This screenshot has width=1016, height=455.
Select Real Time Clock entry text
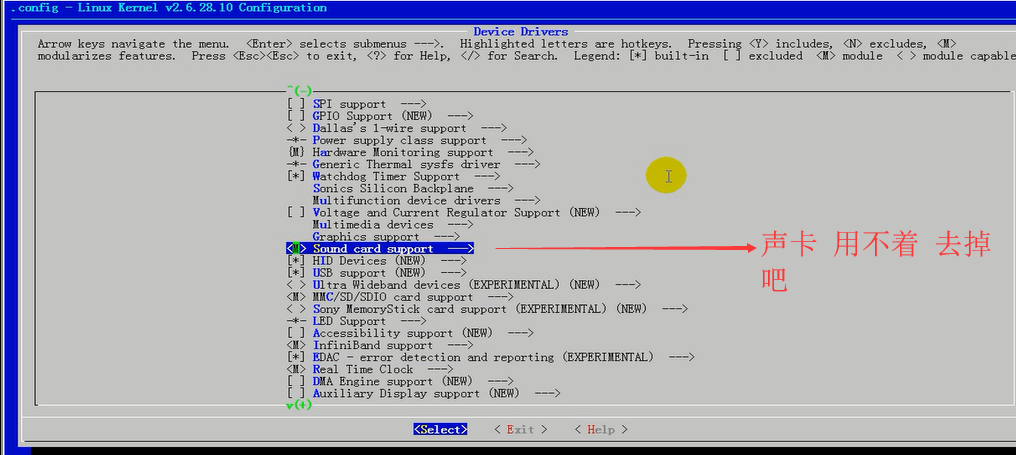362,369
